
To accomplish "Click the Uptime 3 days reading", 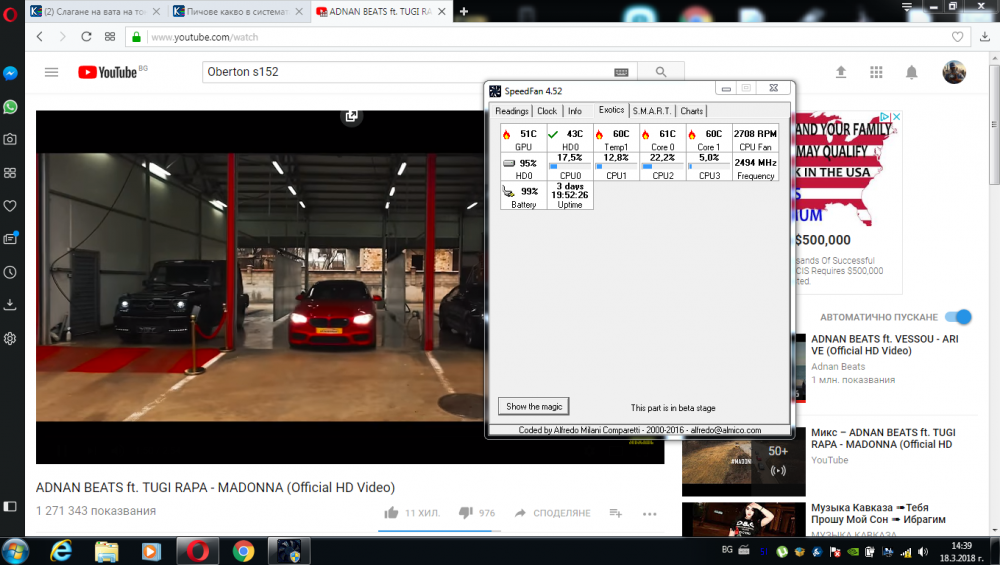I will point(570,196).
